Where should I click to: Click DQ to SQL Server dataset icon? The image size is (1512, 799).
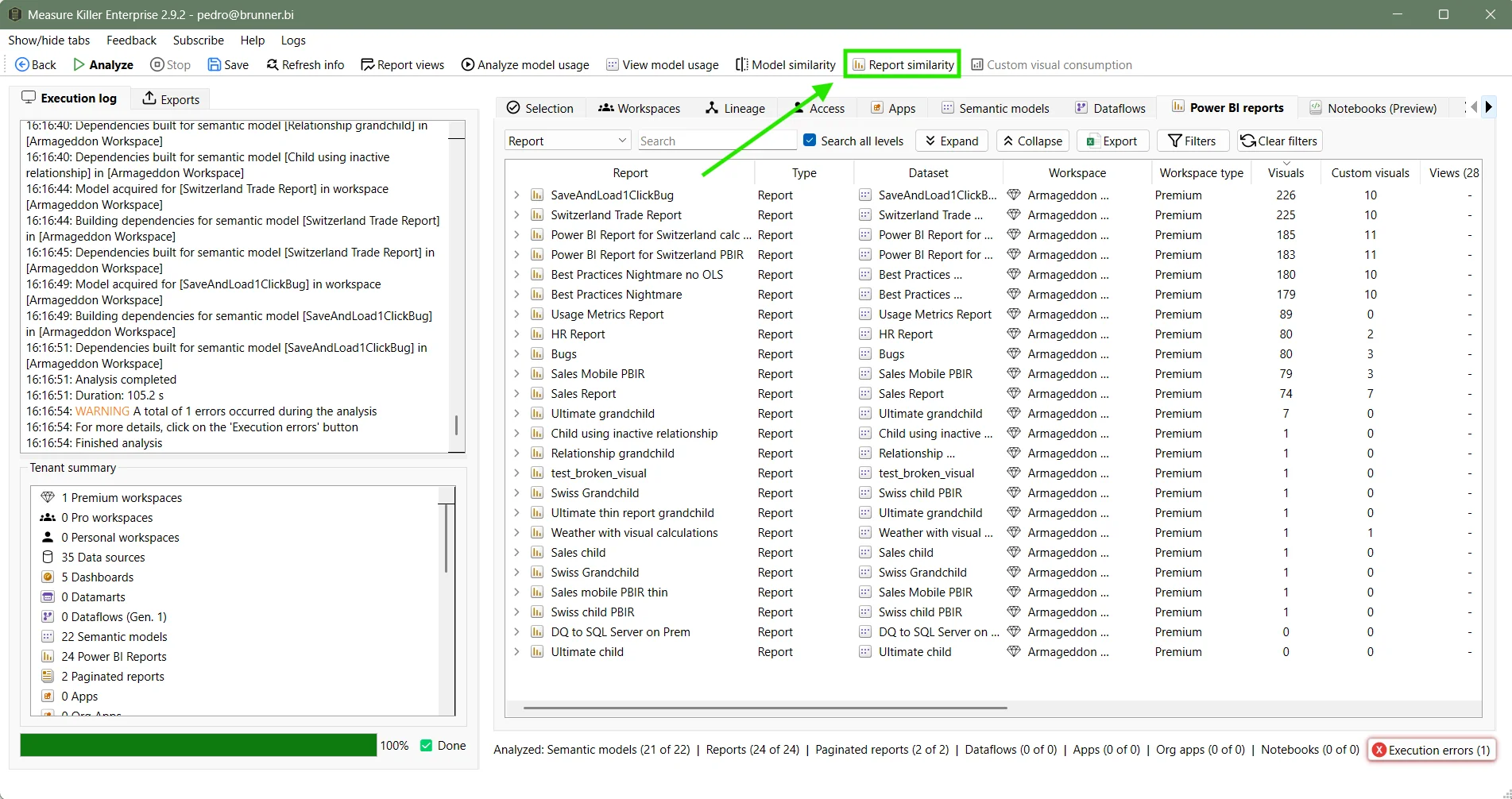[865, 632]
